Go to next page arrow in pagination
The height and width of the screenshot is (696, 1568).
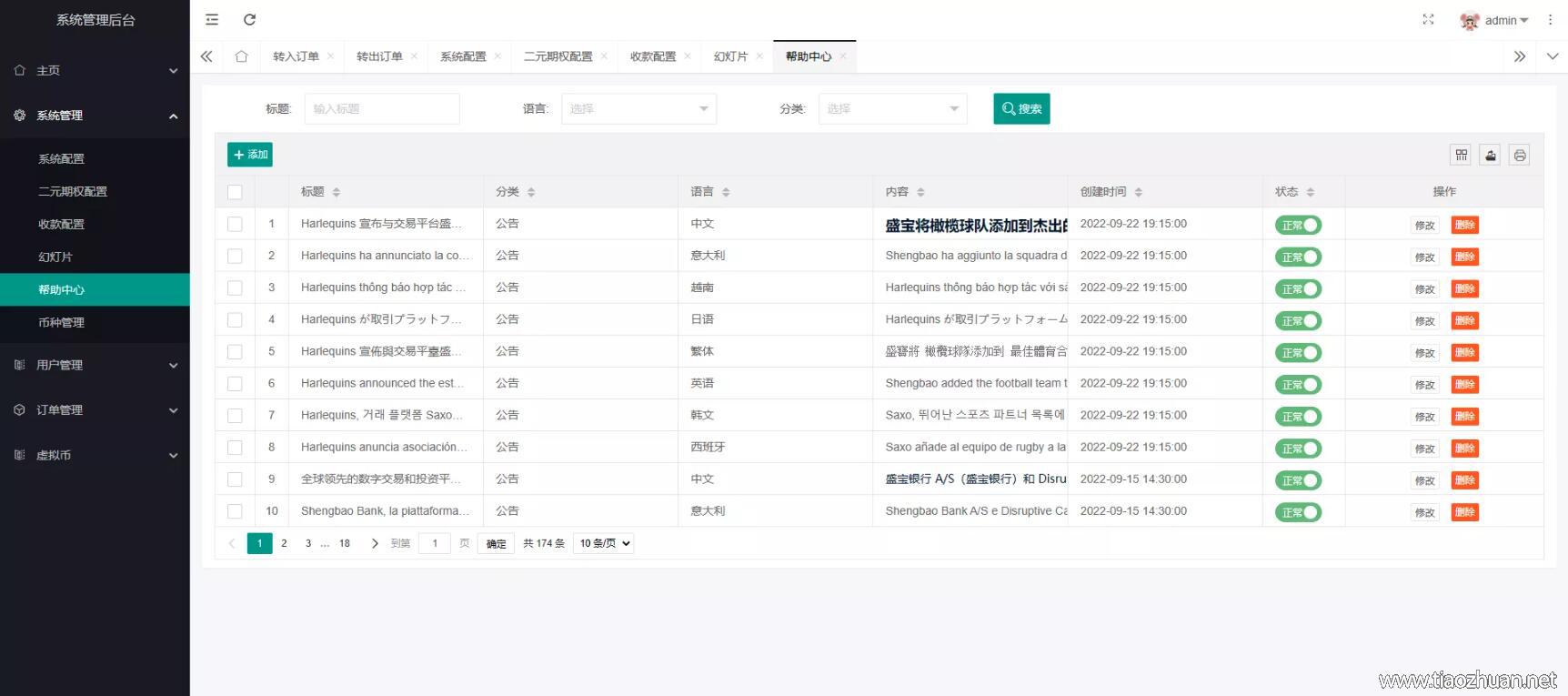(375, 543)
